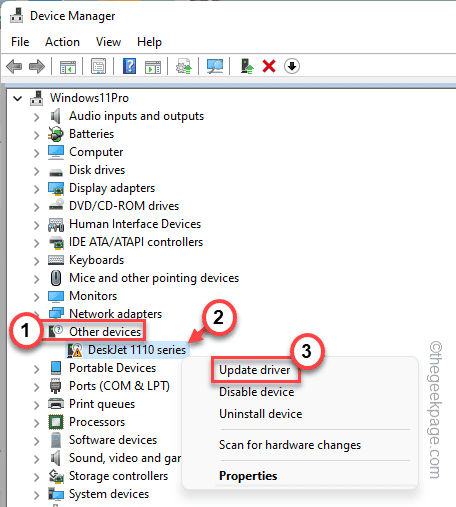Click Scan for hardware changes monitor icon
The height and width of the screenshot is (507, 456).
(x=215, y=66)
